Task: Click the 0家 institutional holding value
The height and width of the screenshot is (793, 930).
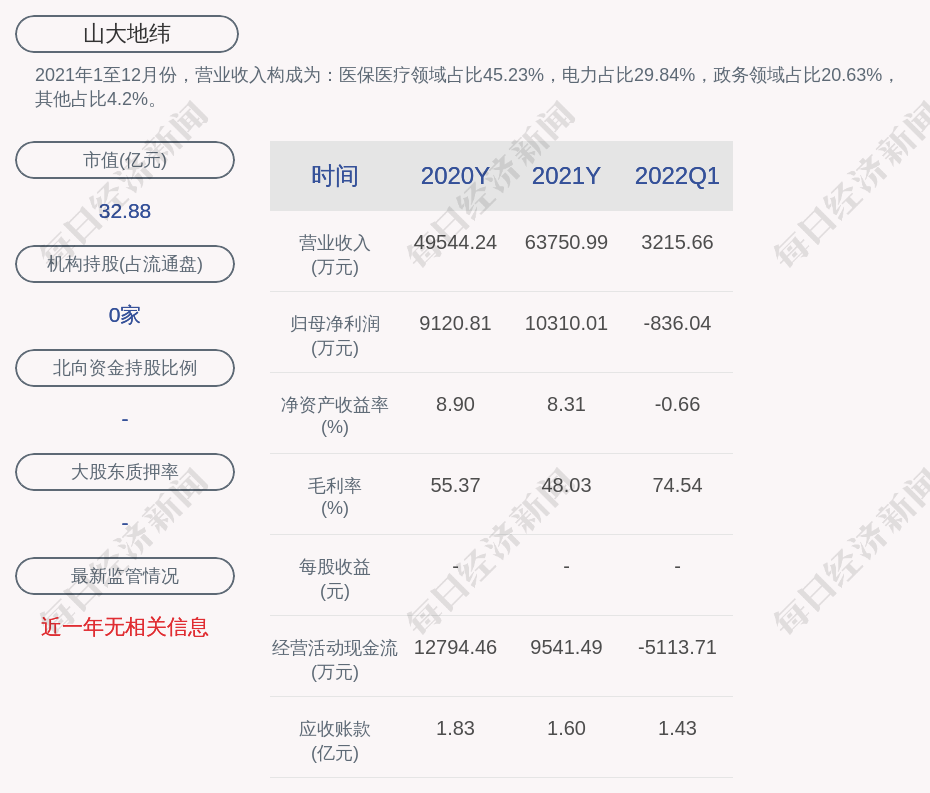Action: pos(125,315)
